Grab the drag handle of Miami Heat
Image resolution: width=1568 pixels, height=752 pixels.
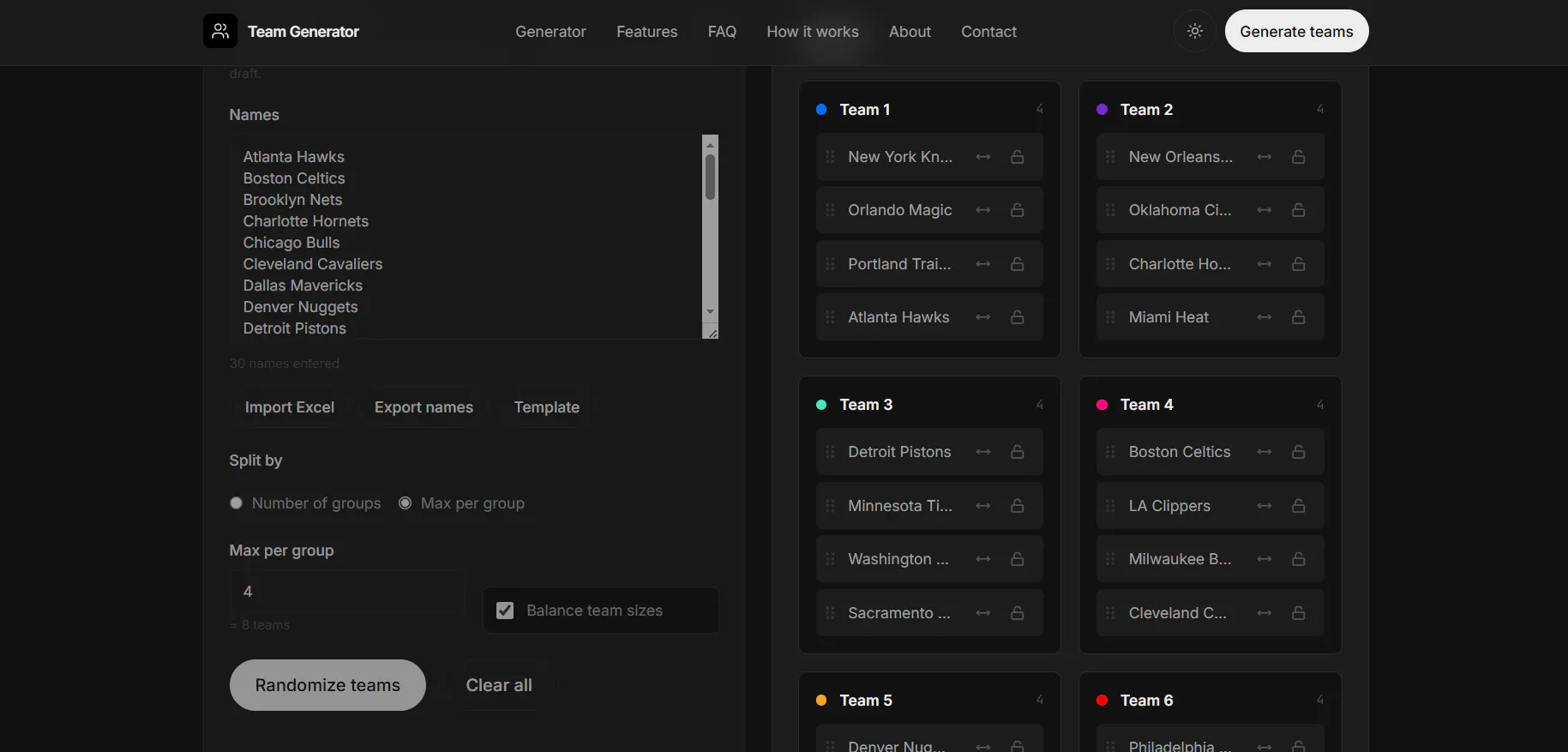pos(1110,317)
